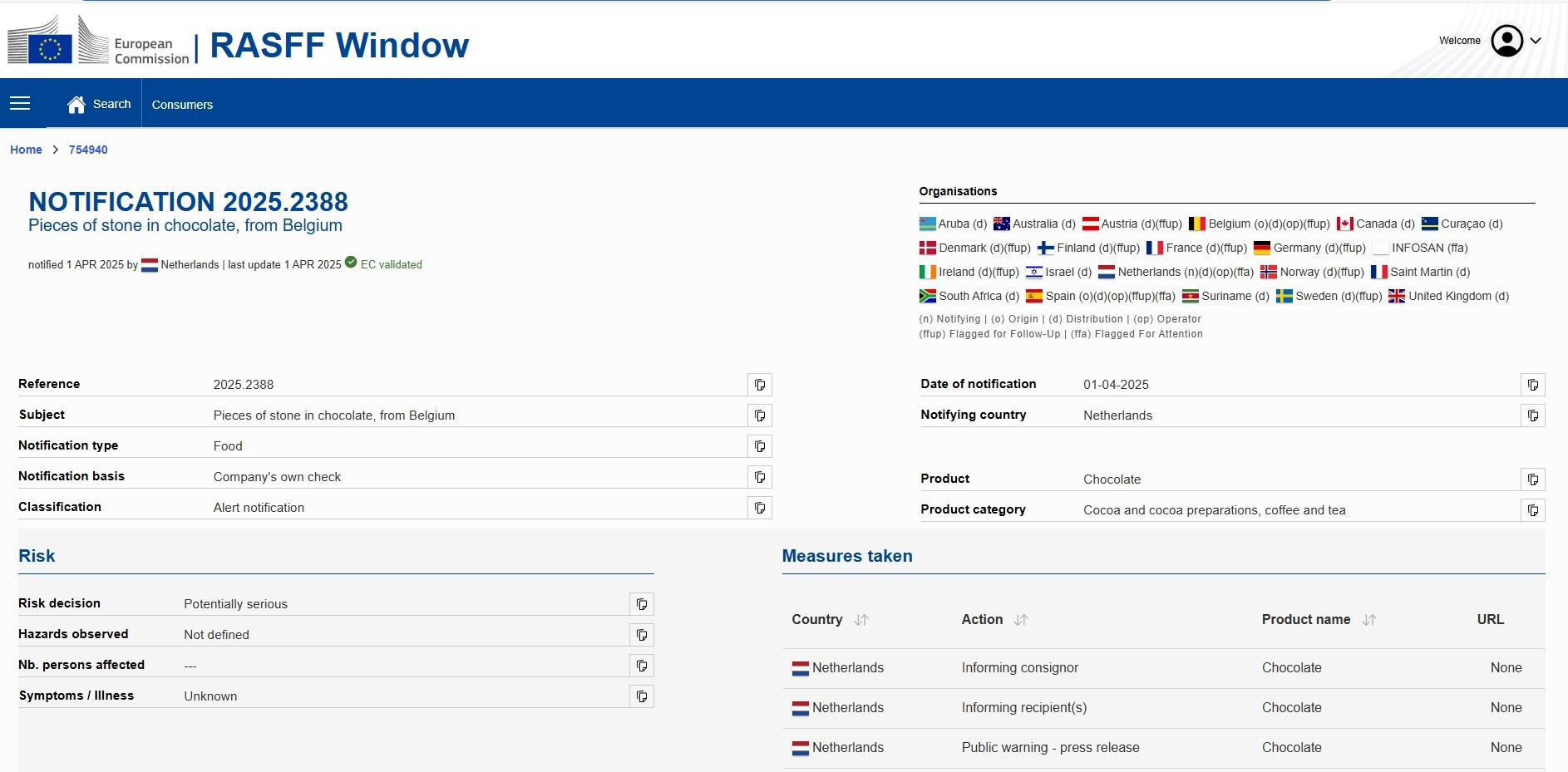Sort measures table by Action

[1021, 620]
